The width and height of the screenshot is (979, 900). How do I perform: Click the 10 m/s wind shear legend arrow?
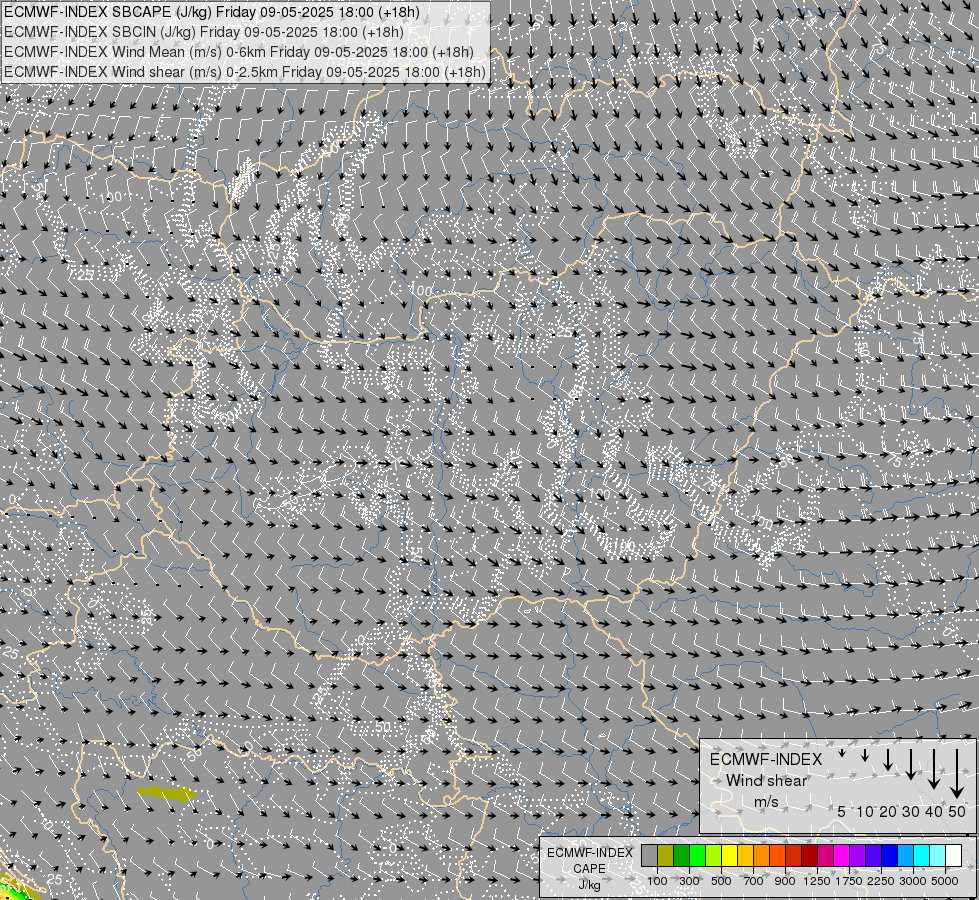(x=865, y=756)
